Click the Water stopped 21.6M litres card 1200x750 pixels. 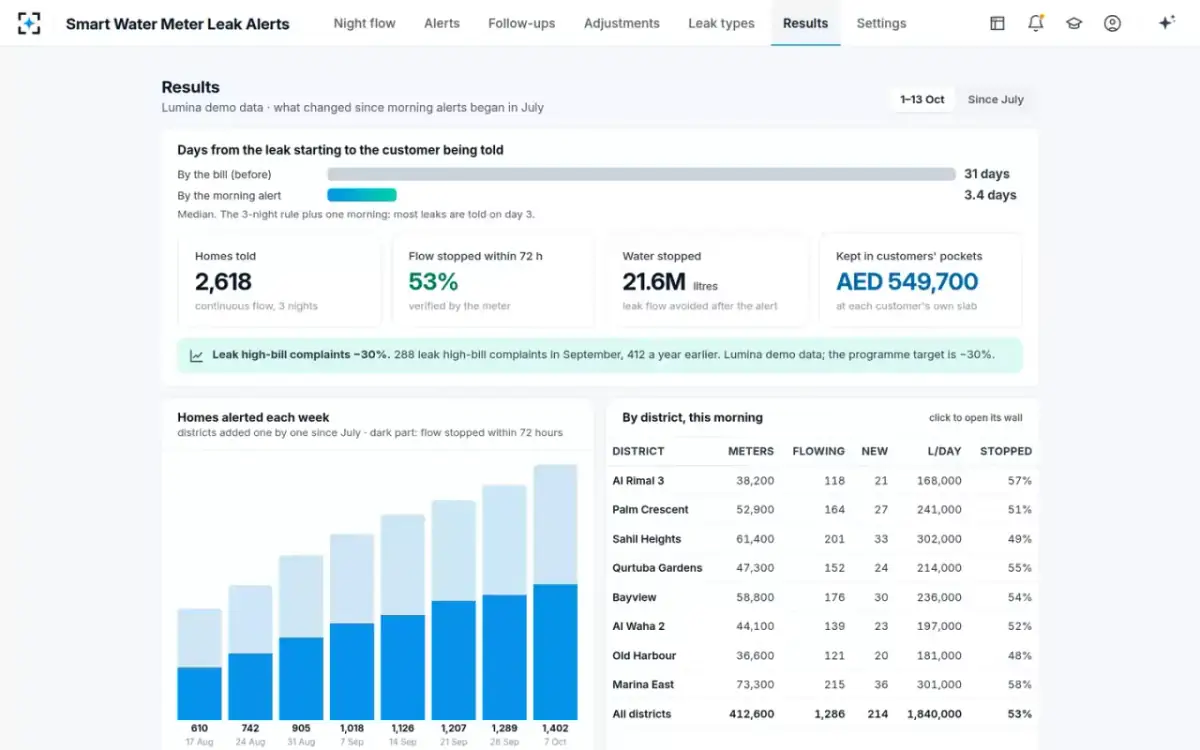707,281
